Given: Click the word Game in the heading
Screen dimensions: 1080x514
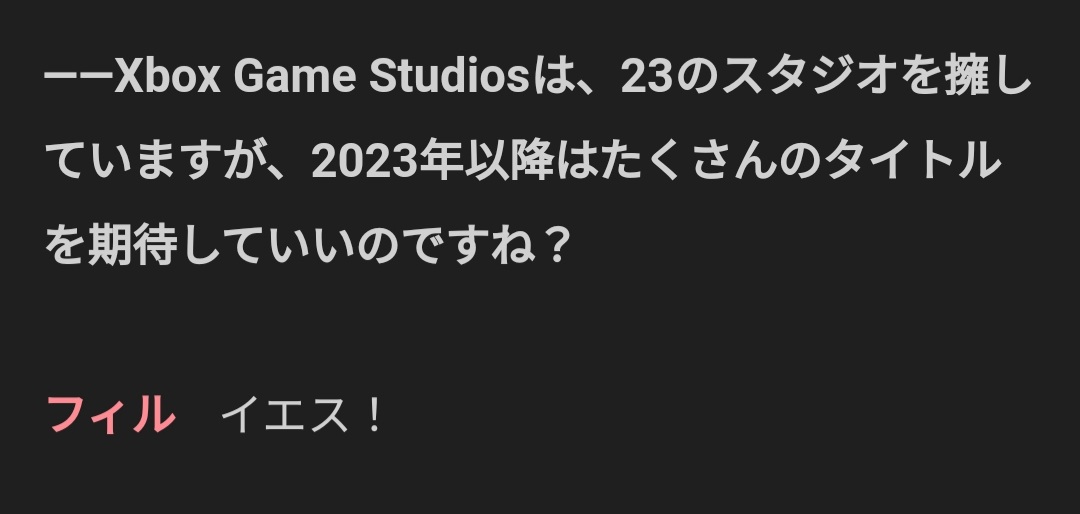Looking at the screenshot, I should pyautogui.click(x=295, y=76).
